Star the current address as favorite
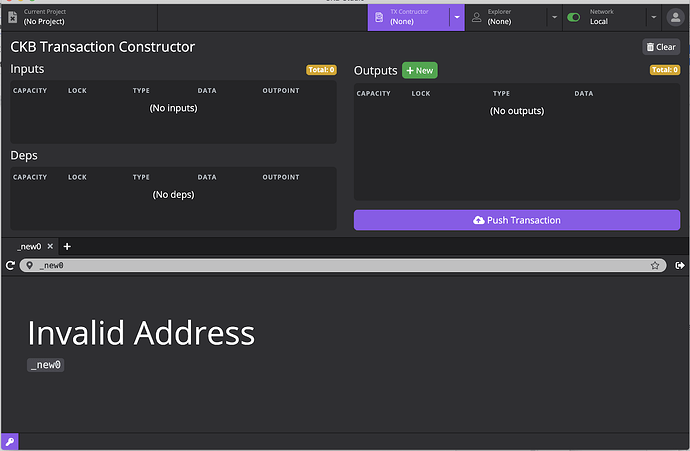The height and width of the screenshot is (451, 690). click(x=655, y=265)
